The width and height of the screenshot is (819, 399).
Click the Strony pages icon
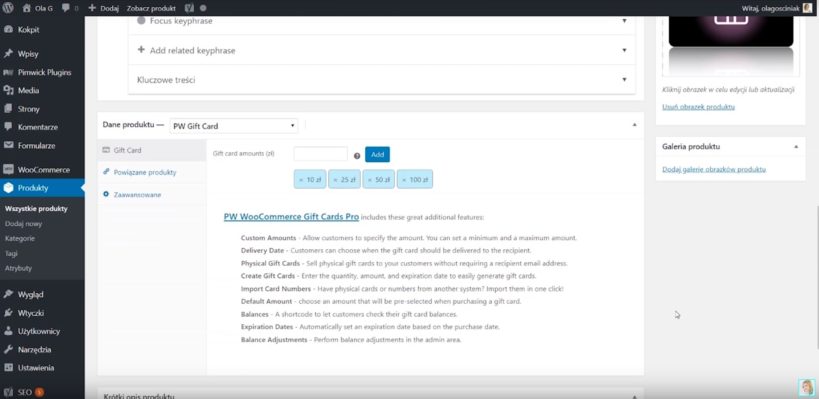point(8,109)
